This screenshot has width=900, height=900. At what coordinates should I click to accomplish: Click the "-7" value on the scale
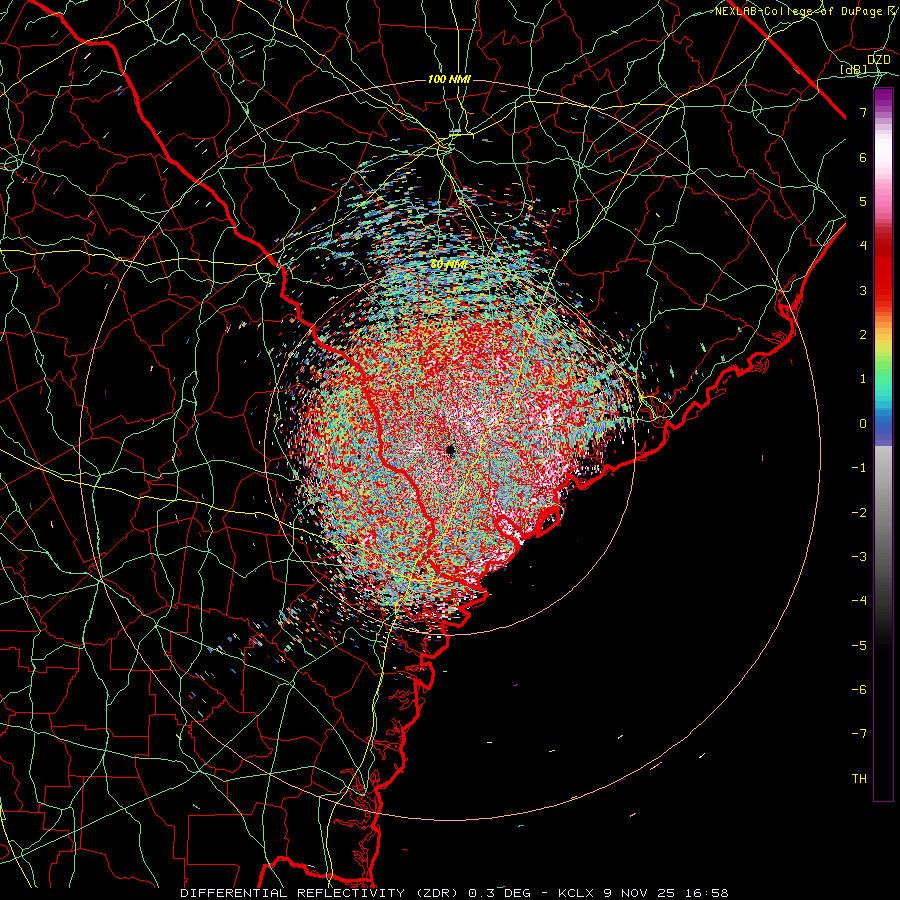point(859,734)
